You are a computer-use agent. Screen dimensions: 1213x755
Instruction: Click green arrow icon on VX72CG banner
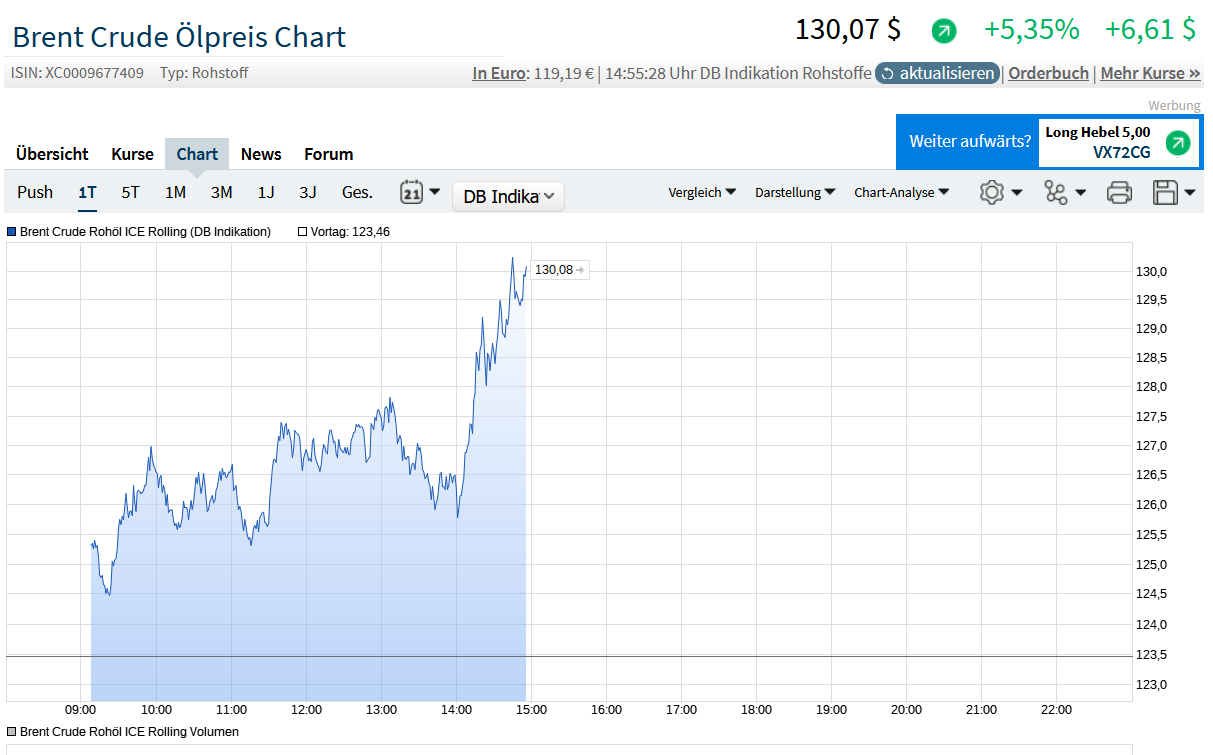coord(1178,143)
